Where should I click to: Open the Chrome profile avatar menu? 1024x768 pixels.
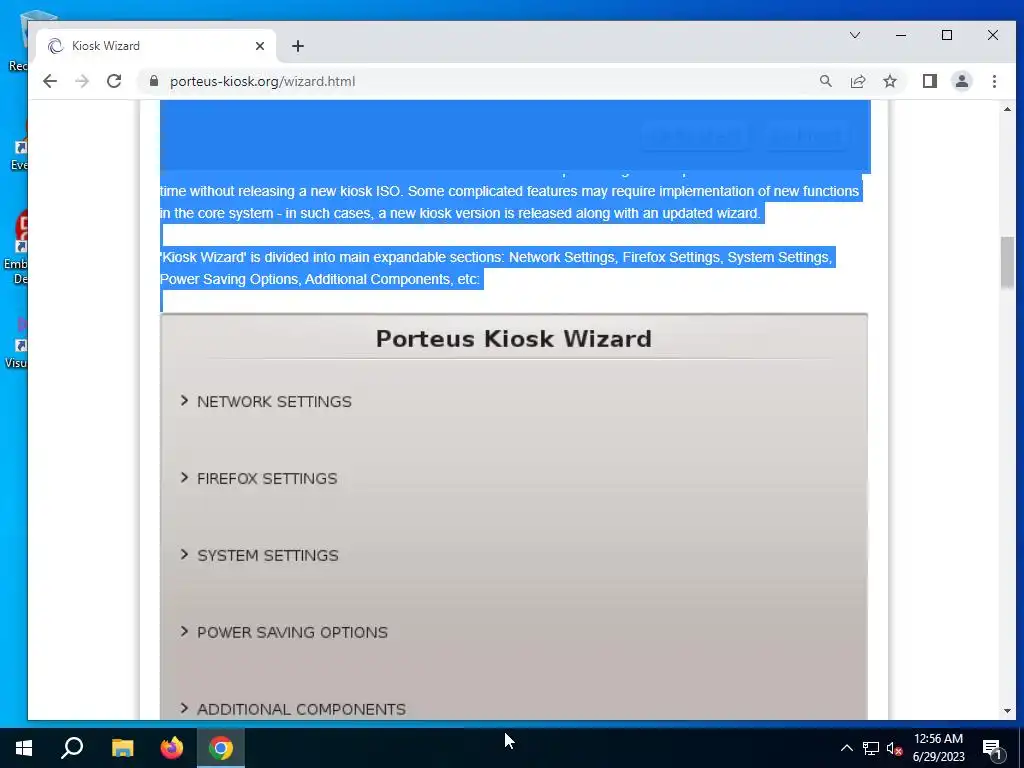[x=961, y=81]
